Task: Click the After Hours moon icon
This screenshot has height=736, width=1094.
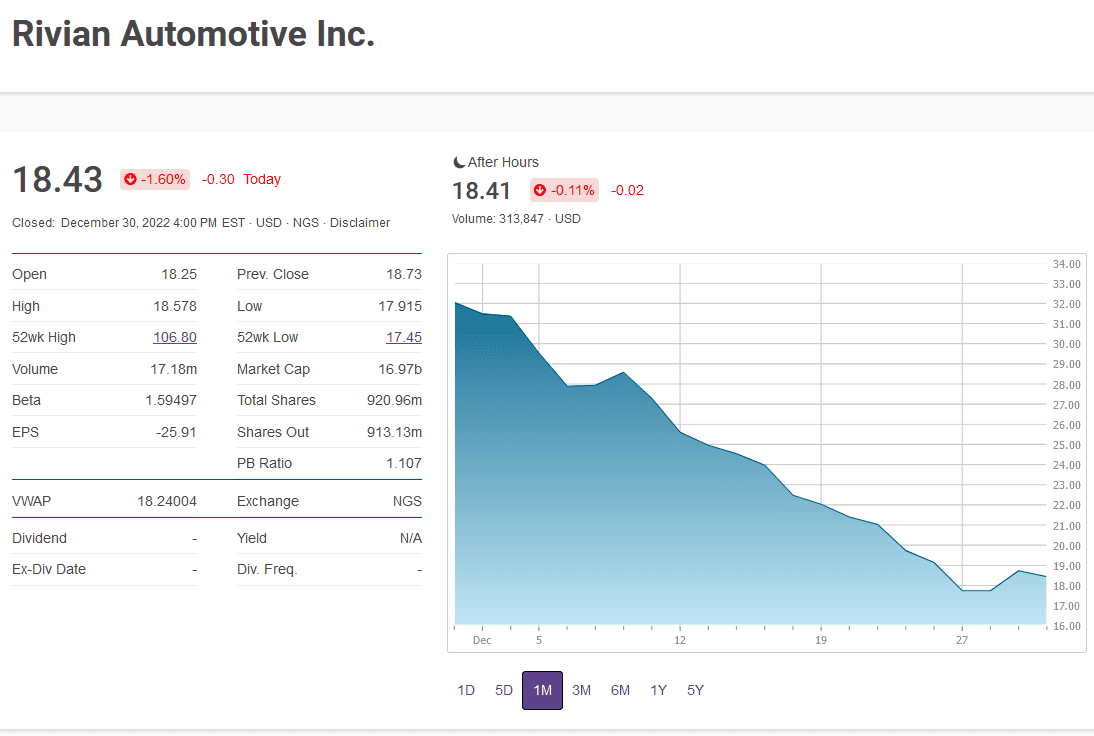Action: pyautogui.click(x=458, y=162)
